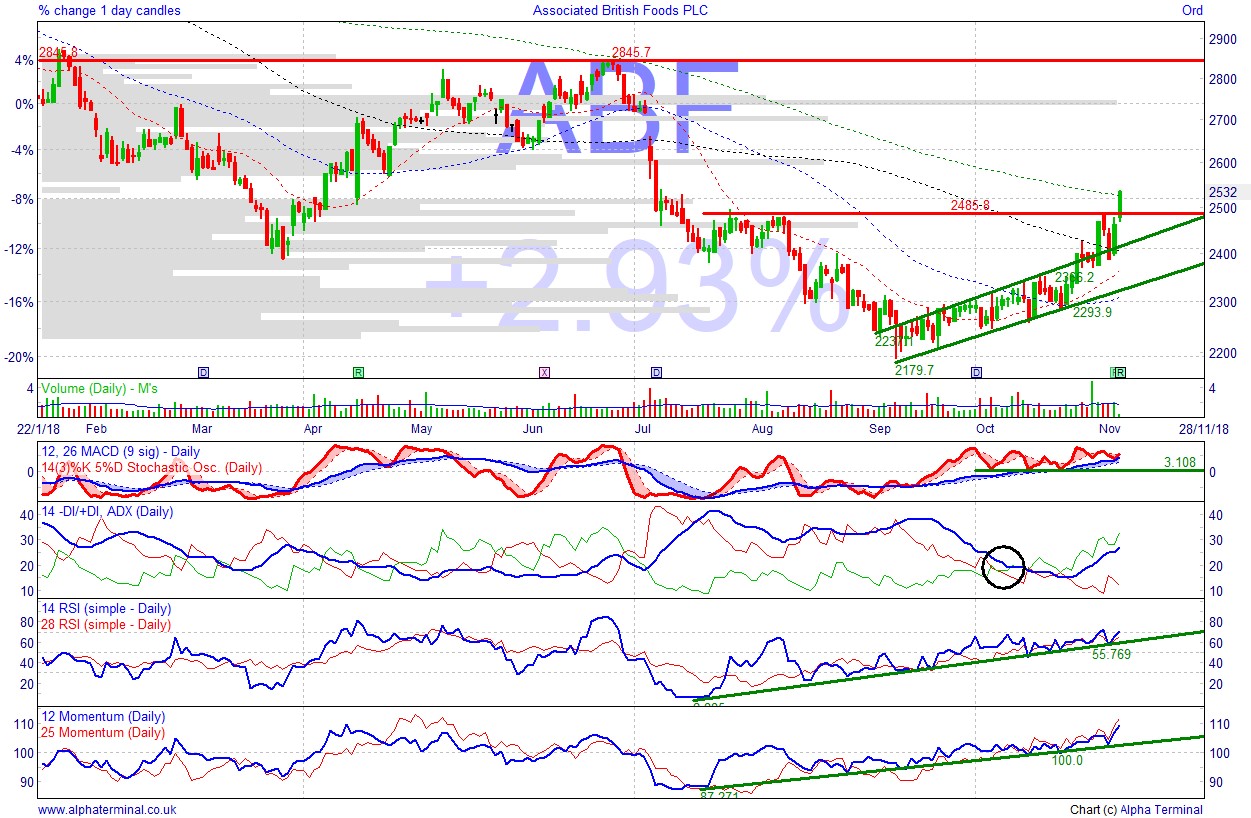Open the www.alphaterminal.co.uk link

point(107,809)
